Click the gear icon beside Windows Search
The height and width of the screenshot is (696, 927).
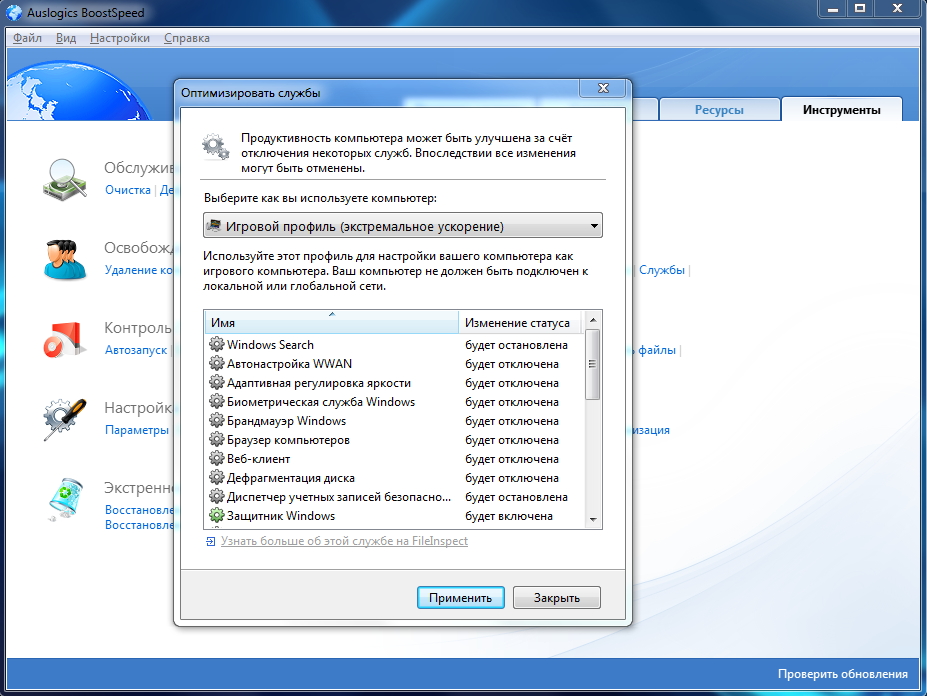click(x=217, y=344)
